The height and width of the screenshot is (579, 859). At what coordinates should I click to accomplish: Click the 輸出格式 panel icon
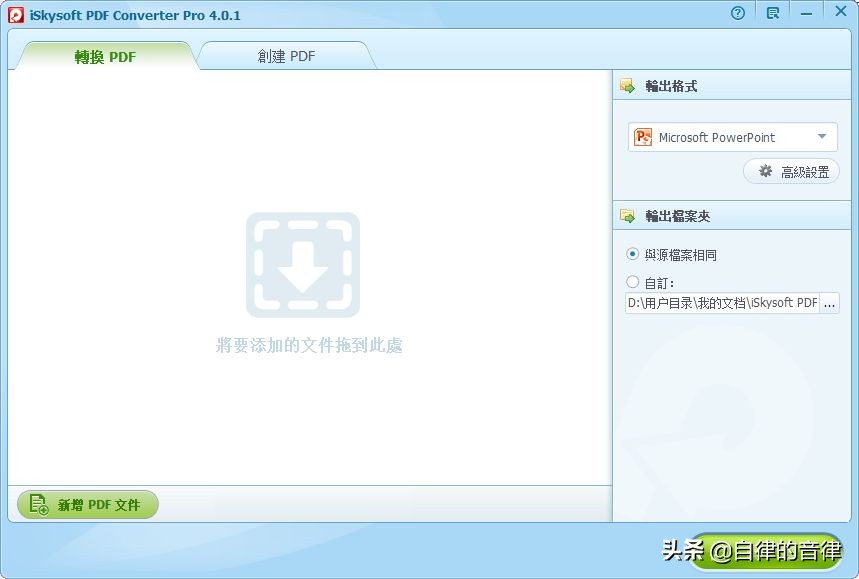click(627, 86)
